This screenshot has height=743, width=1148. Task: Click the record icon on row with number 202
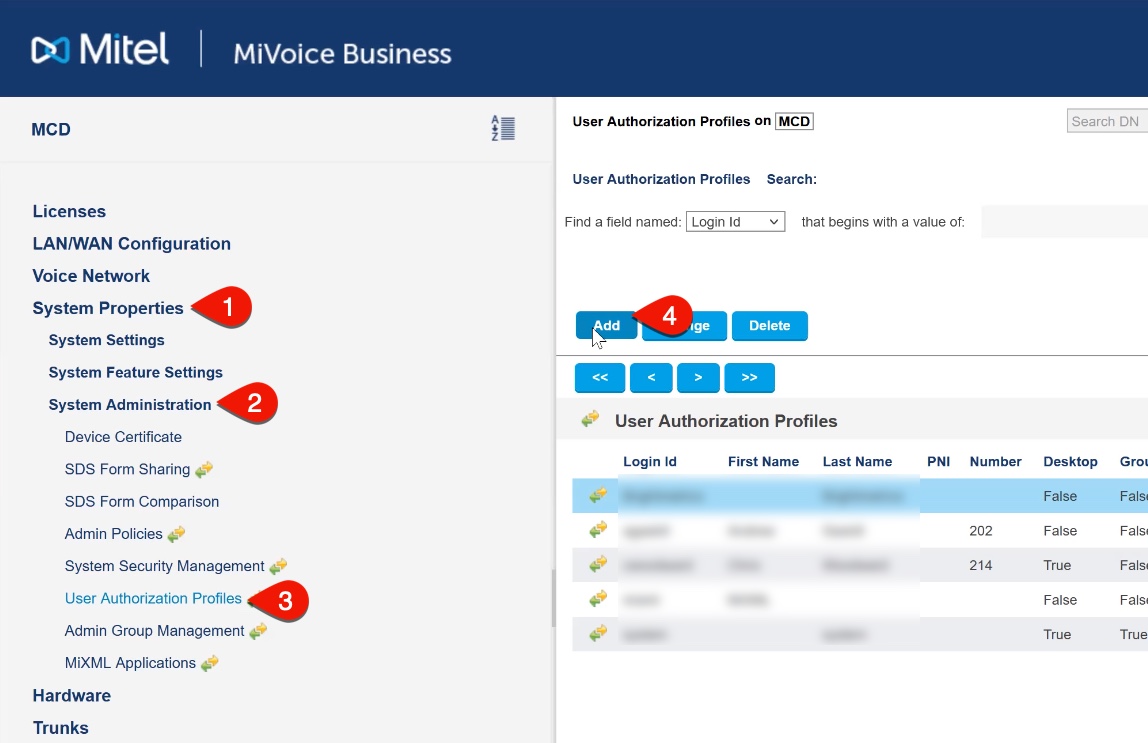coord(595,530)
